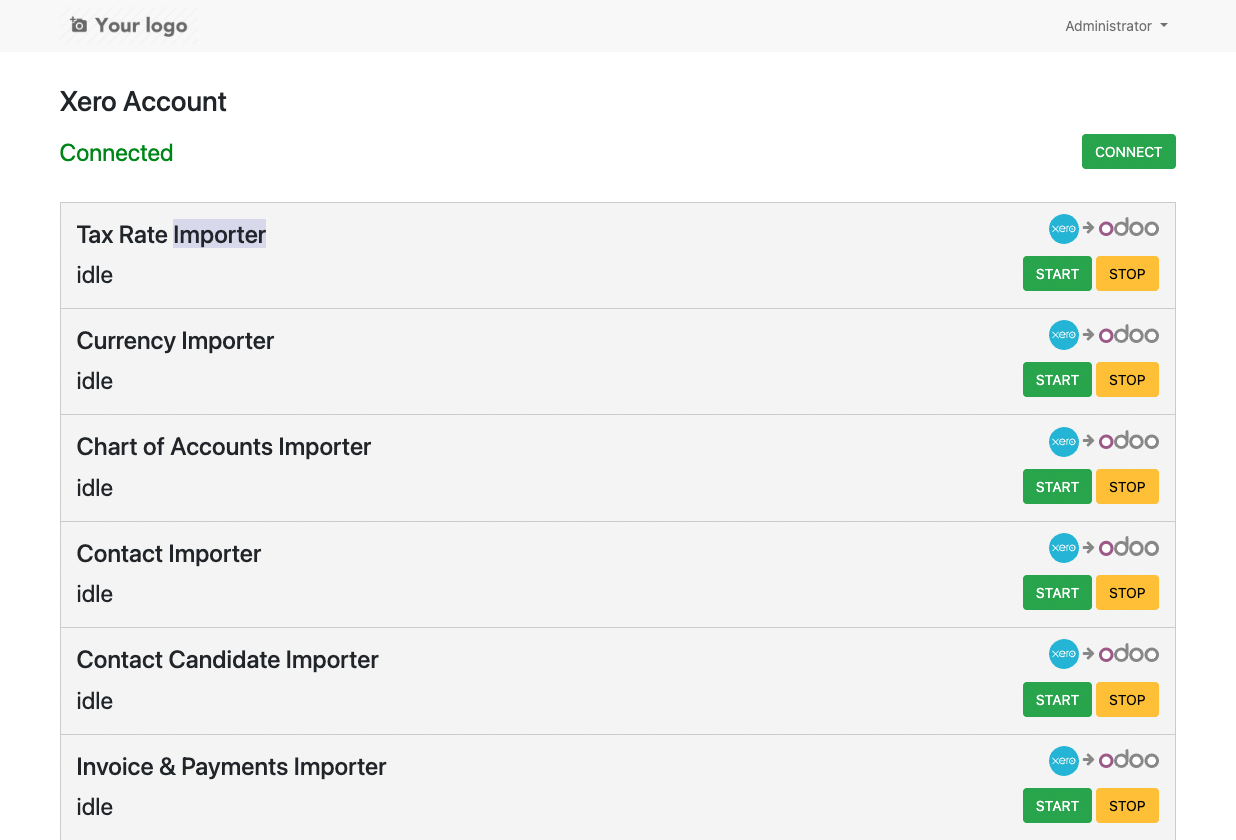Click the Contact Importer title
The width and height of the screenshot is (1236, 840).
pyautogui.click(x=169, y=554)
